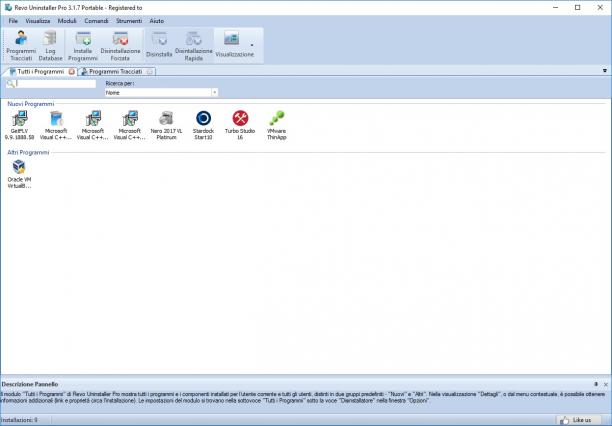Select the second Microsoft Visual C++ entry
This screenshot has height=426, width=612.
(93, 125)
